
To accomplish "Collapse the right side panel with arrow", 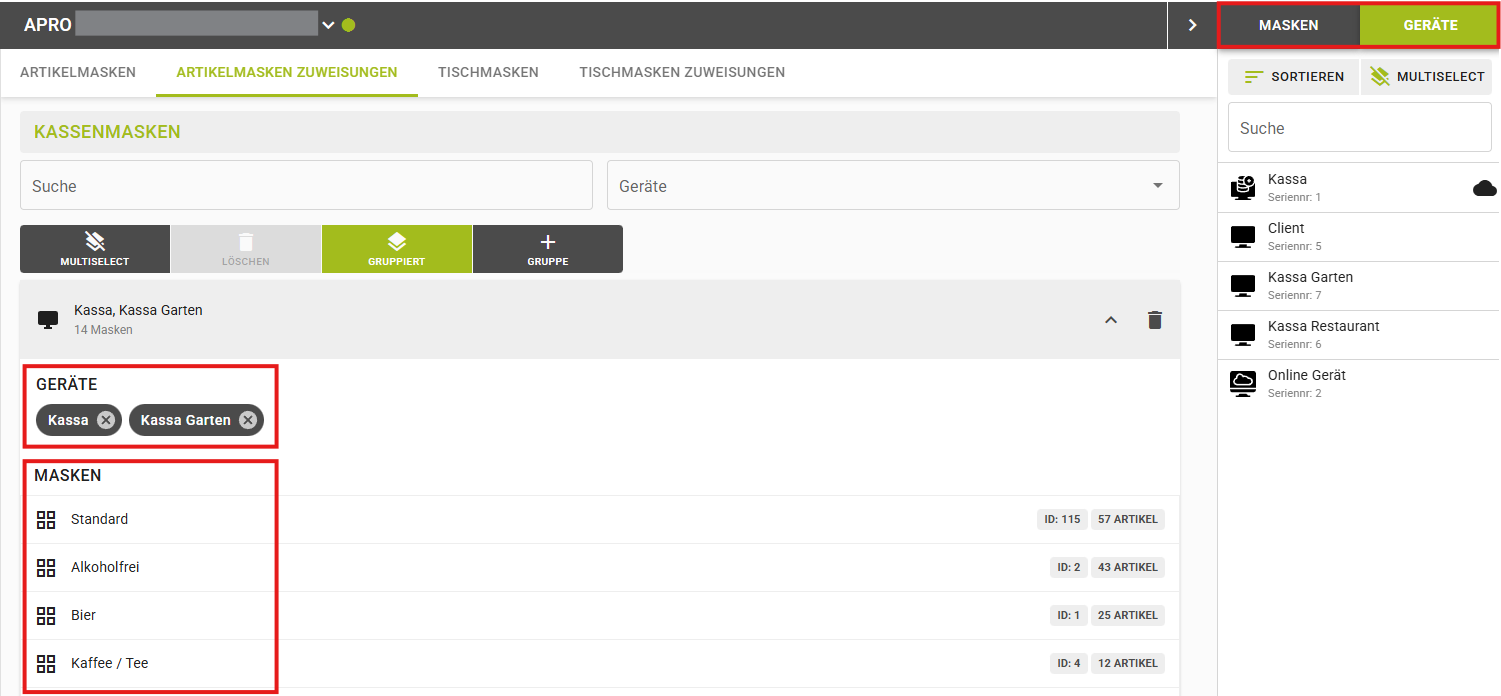I will coord(1192,25).
